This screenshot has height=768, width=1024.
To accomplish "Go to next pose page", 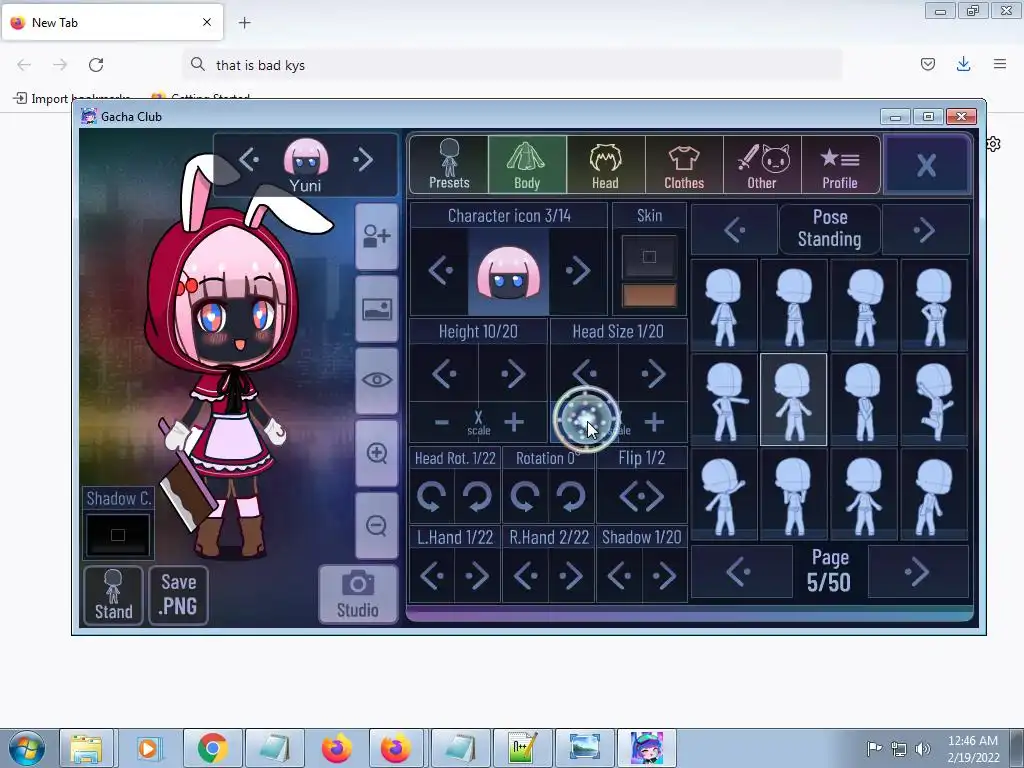I will click(918, 571).
